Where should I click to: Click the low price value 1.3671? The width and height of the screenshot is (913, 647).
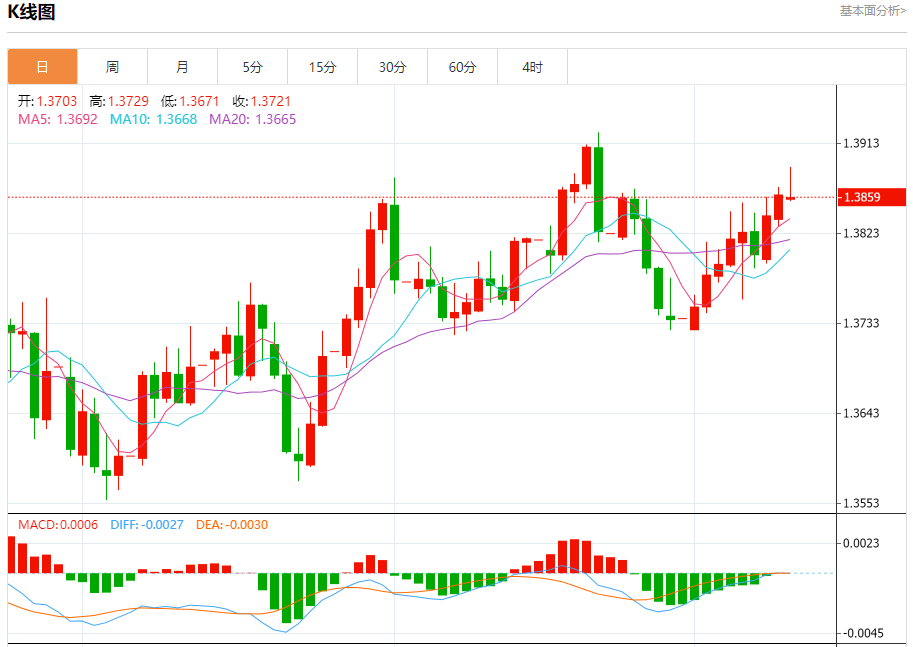(199, 101)
